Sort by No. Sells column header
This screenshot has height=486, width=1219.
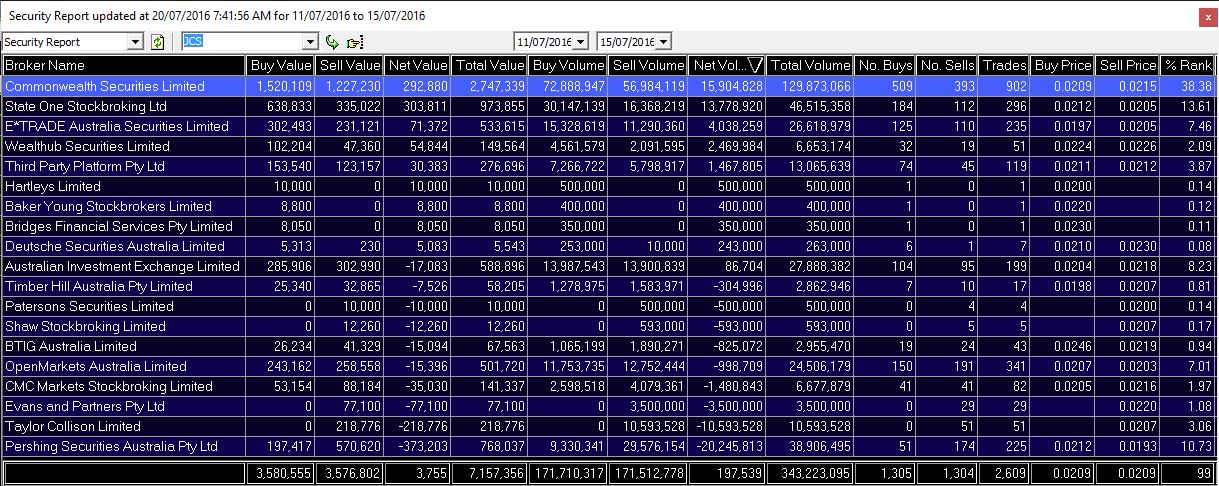pyautogui.click(x=947, y=65)
